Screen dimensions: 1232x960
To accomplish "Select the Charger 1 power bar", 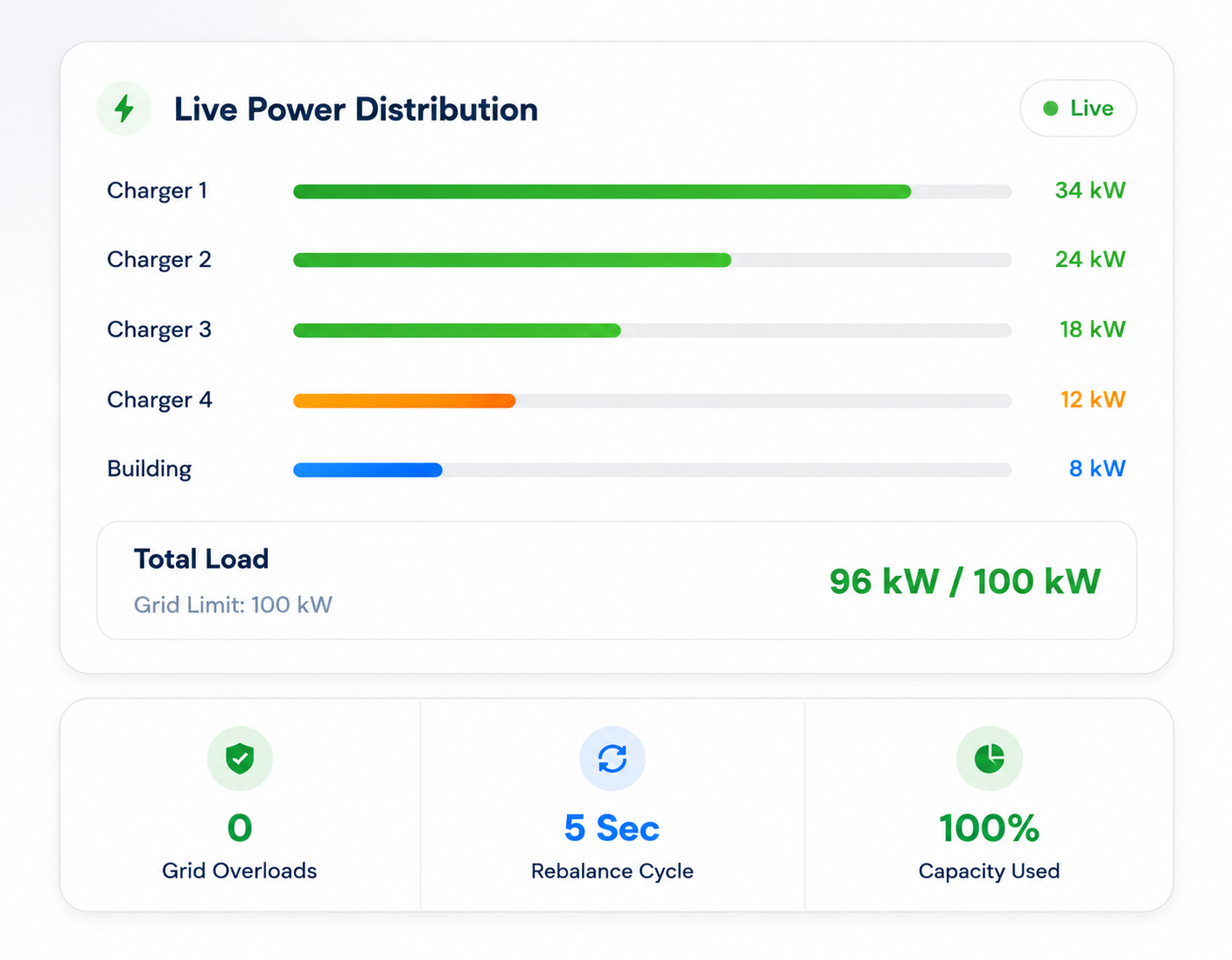I will pos(652,192).
